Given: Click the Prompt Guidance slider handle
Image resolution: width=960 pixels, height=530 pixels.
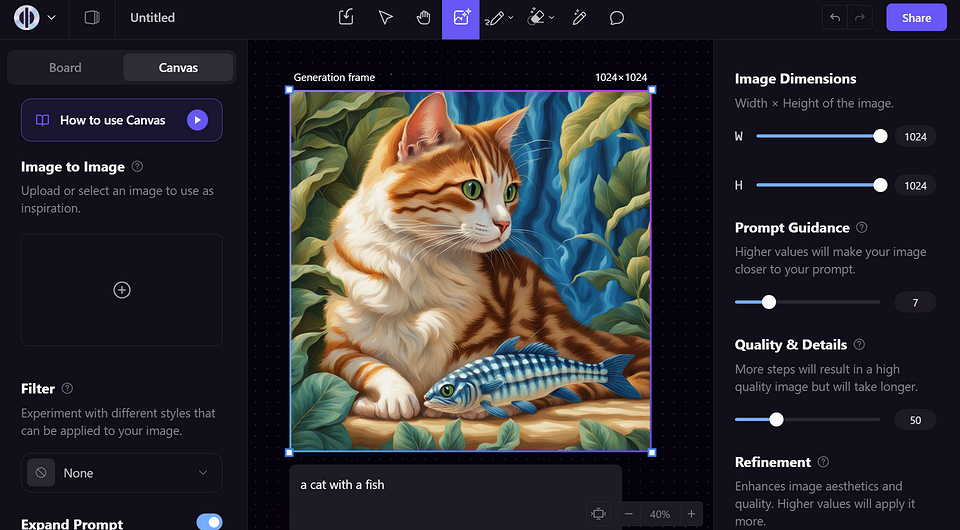Looking at the screenshot, I should tap(769, 302).
